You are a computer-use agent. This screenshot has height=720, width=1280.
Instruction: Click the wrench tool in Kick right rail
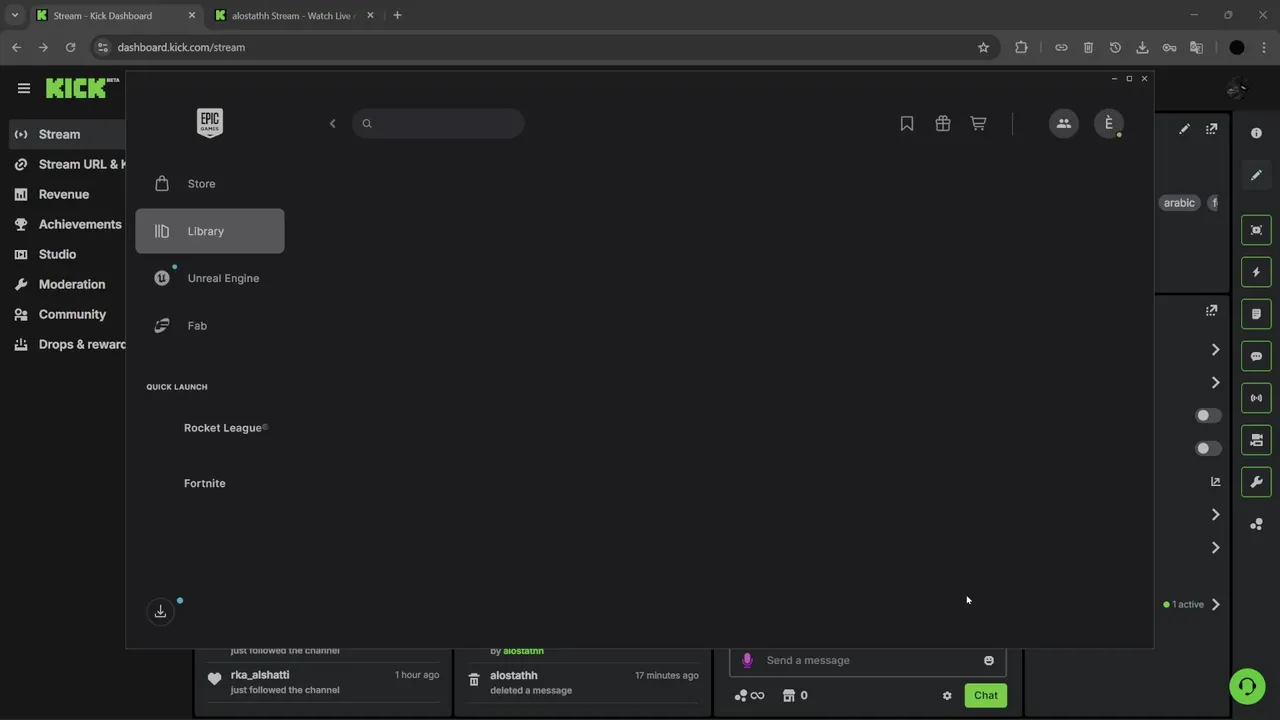(1257, 482)
